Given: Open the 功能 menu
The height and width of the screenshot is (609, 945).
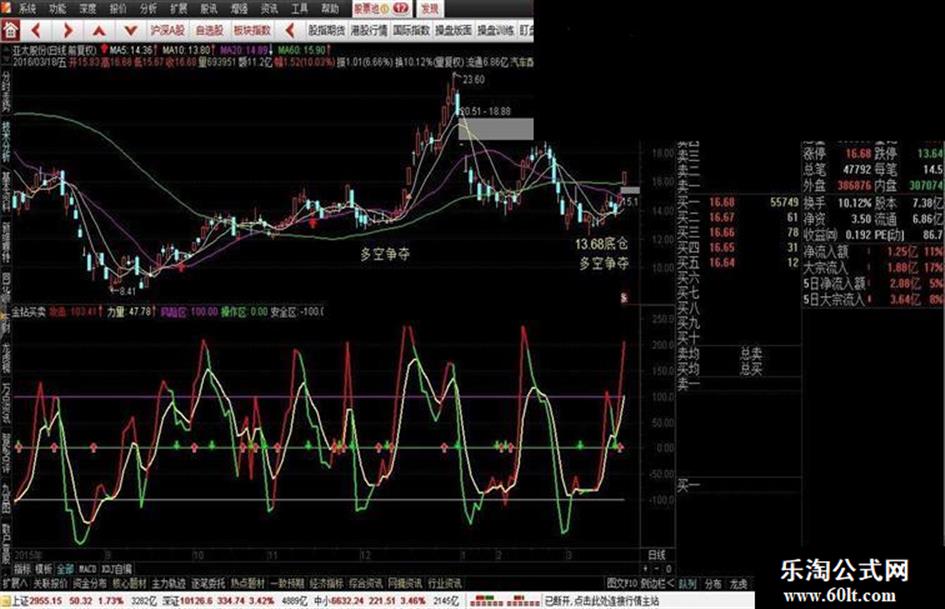Looking at the screenshot, I should coord(57,8).
